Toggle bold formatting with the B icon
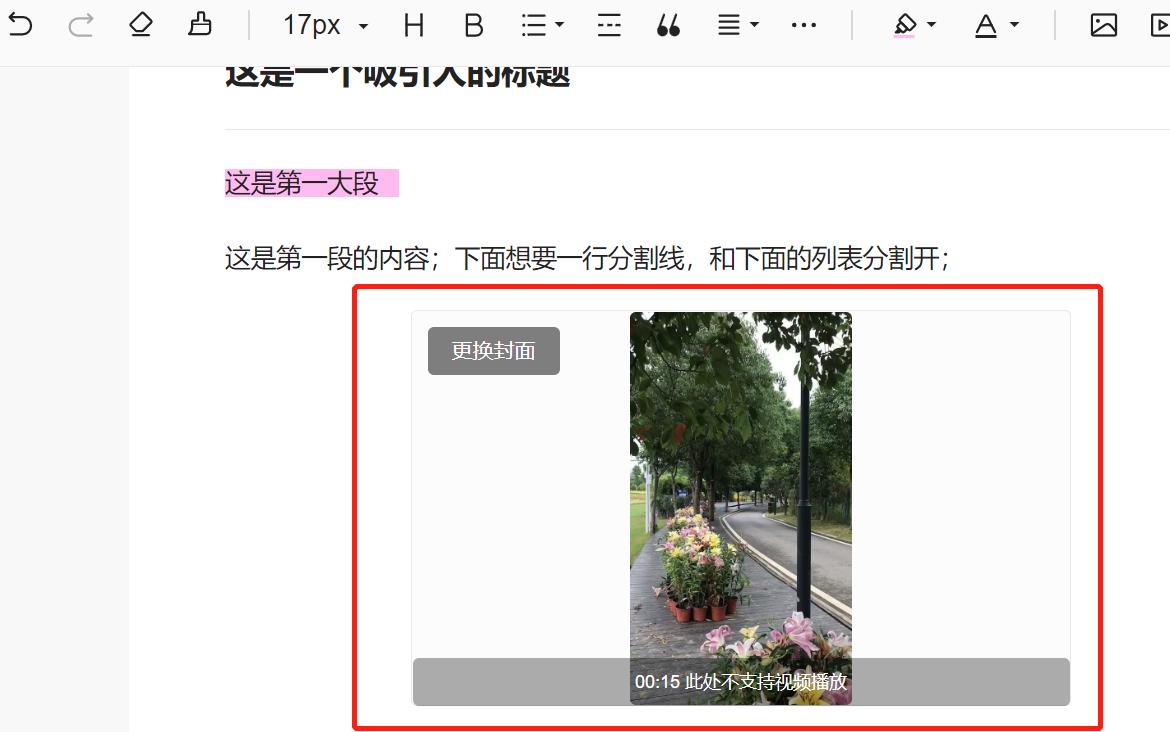This screenshot has width=1170, height=732. pos(472,25)
